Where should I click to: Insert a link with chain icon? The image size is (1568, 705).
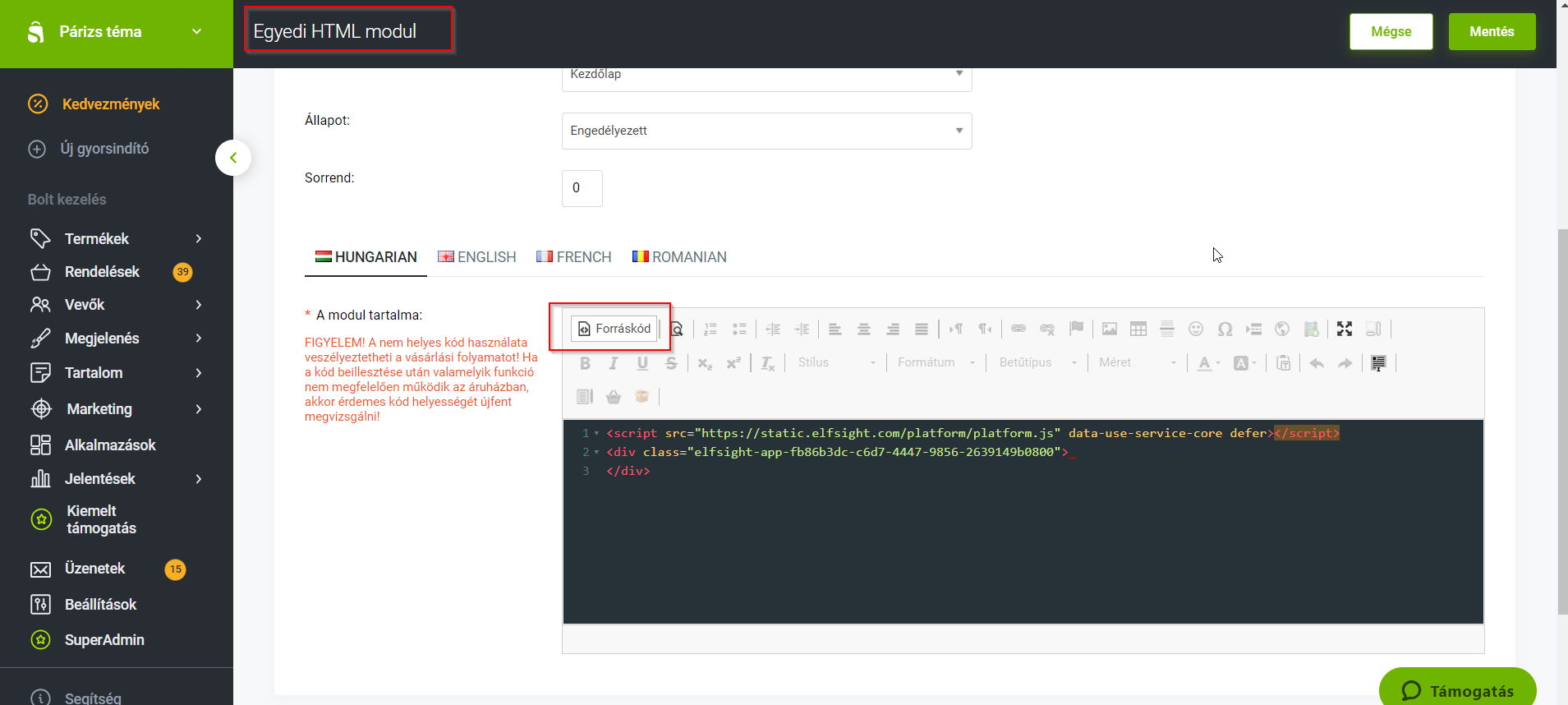pyautogui.click(x=1019, y=329)
